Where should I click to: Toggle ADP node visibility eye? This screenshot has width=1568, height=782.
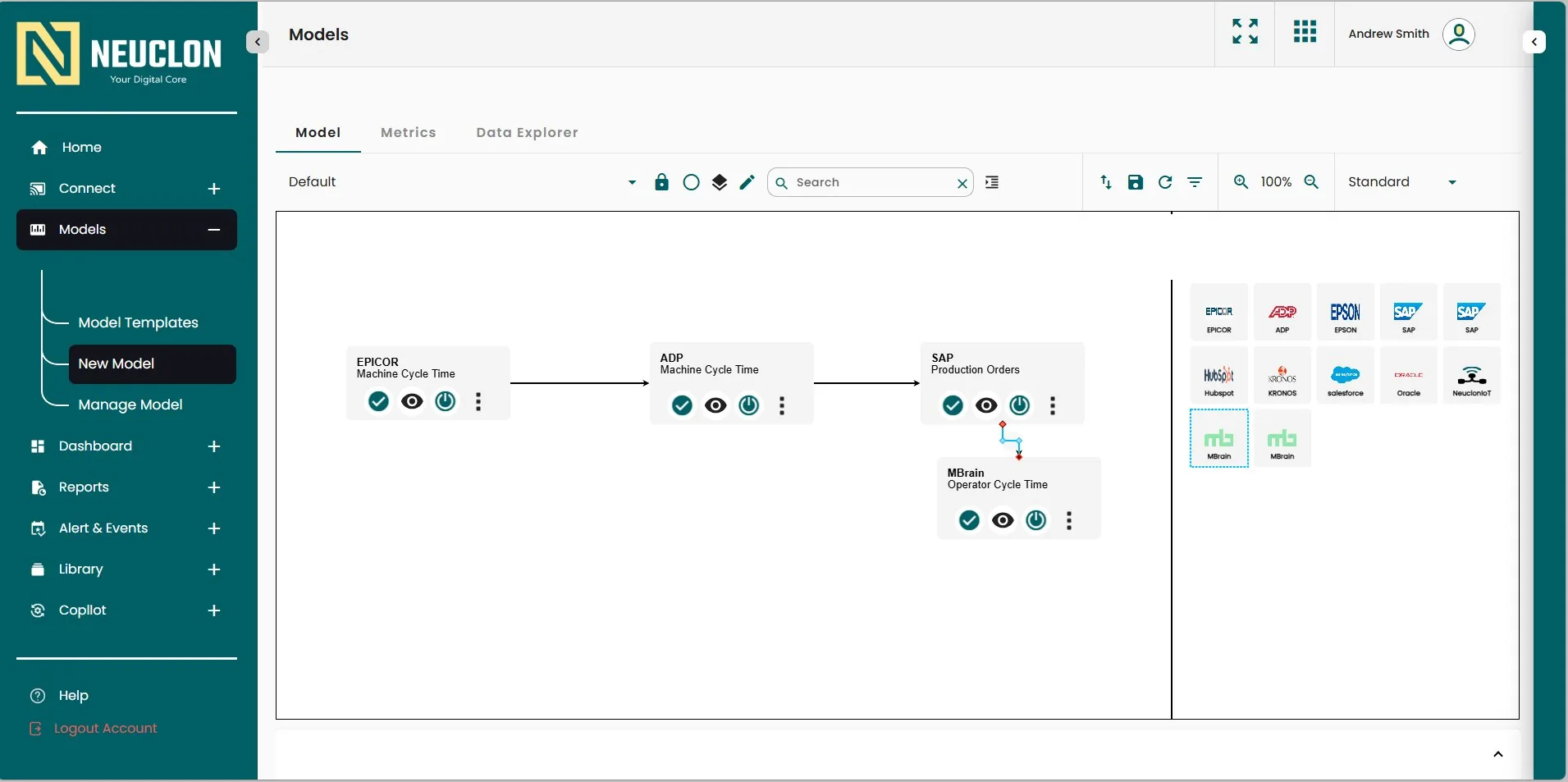715,405
